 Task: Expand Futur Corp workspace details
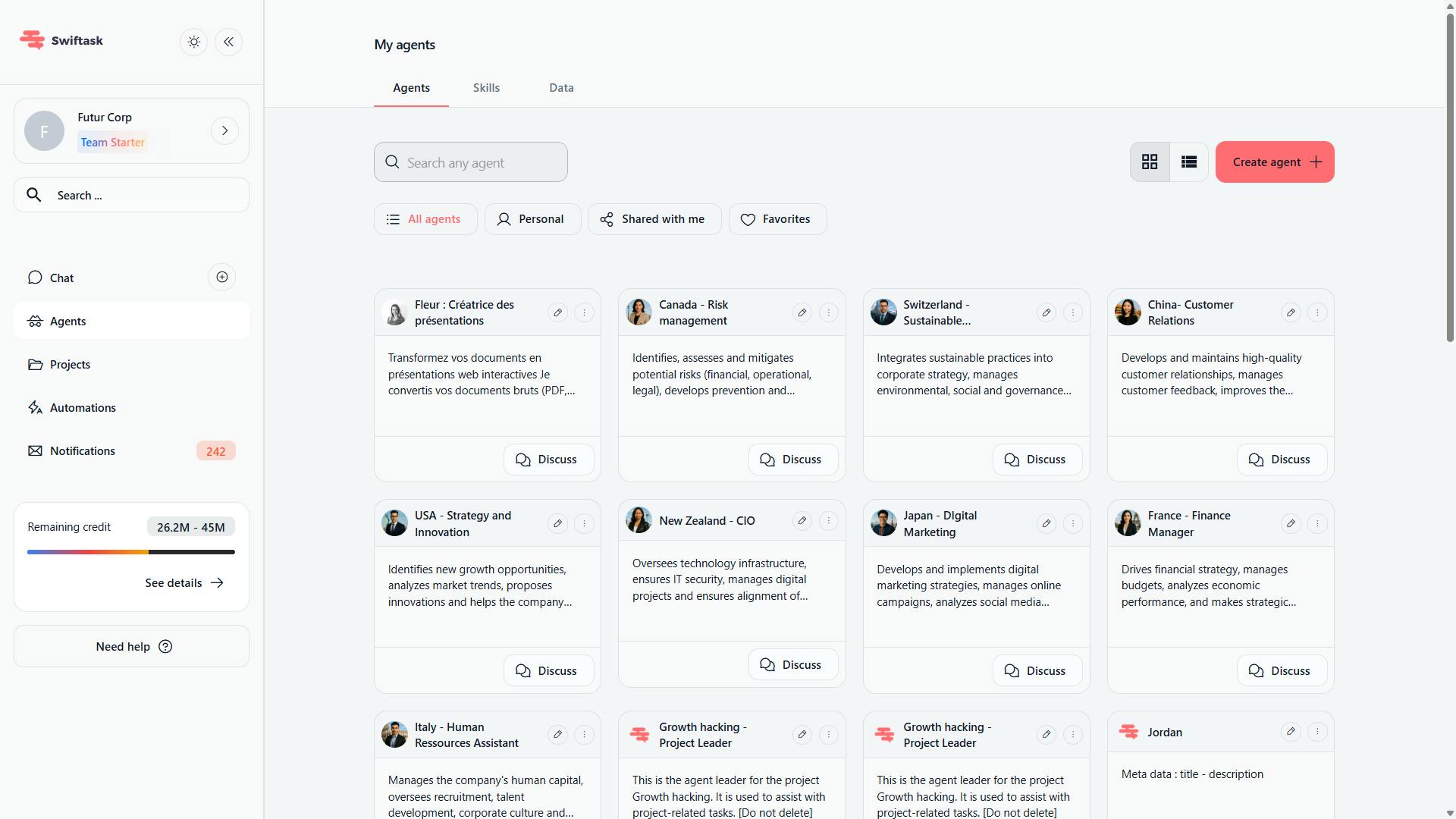coord(224,130)
